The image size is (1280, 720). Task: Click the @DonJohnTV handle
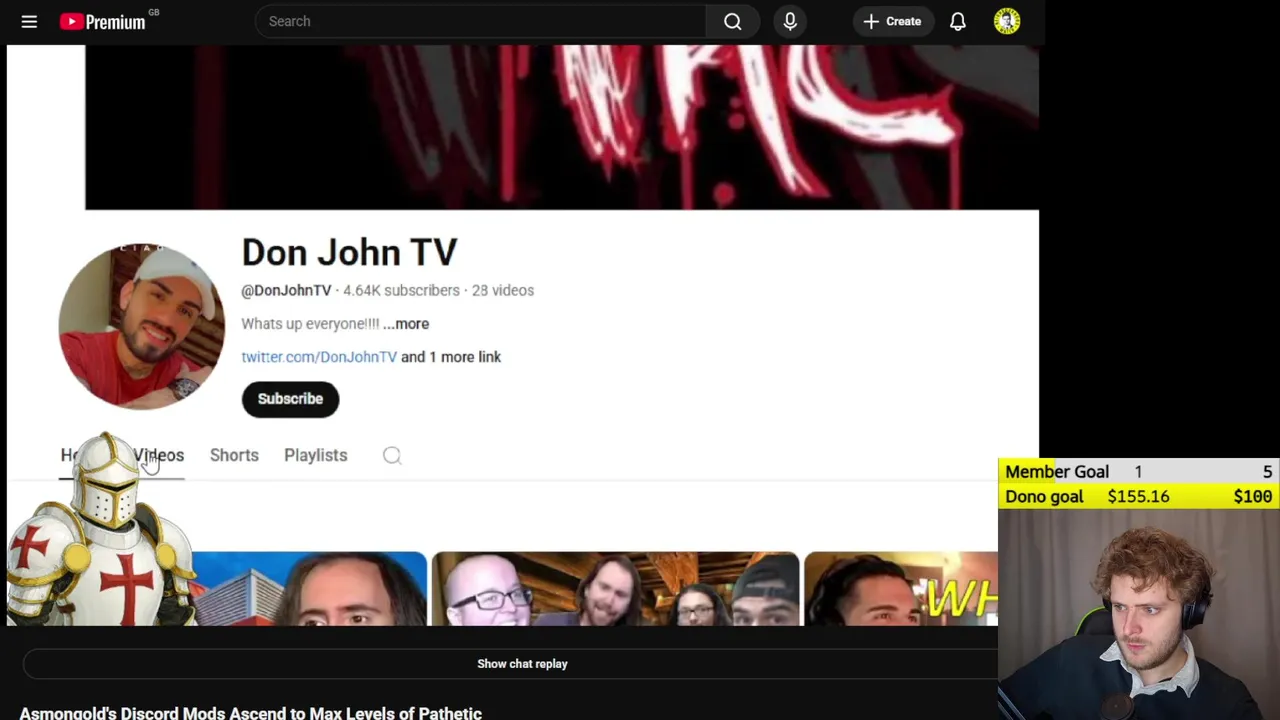[x=286, y=290]
